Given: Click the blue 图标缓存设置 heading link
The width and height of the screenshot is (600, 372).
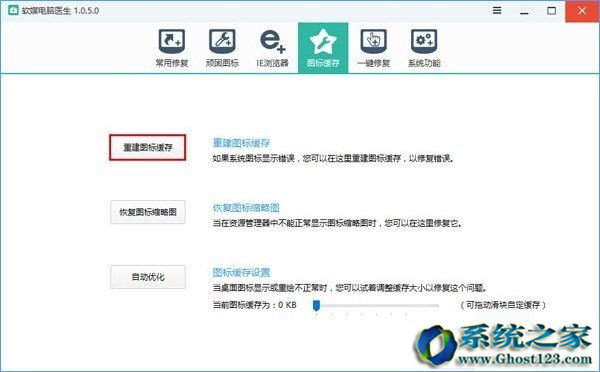Looking at the screenshot, I should [x=241, y=272].
